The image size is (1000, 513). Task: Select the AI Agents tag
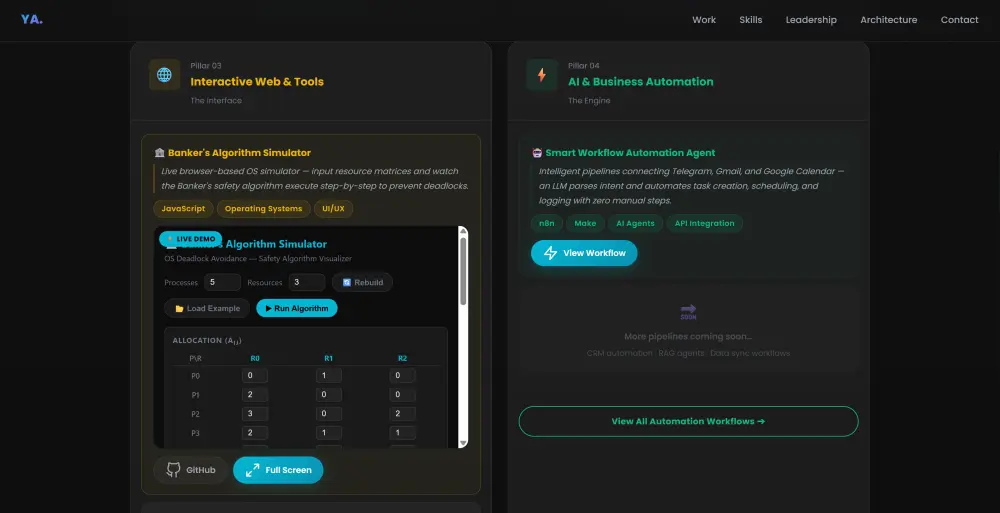635,223
